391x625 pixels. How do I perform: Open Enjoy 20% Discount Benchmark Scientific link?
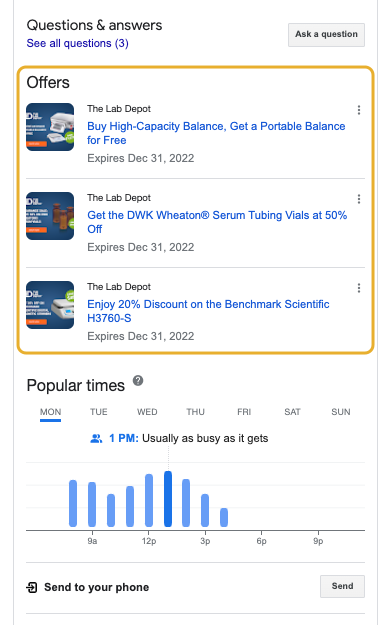click(x=208, y=311)
